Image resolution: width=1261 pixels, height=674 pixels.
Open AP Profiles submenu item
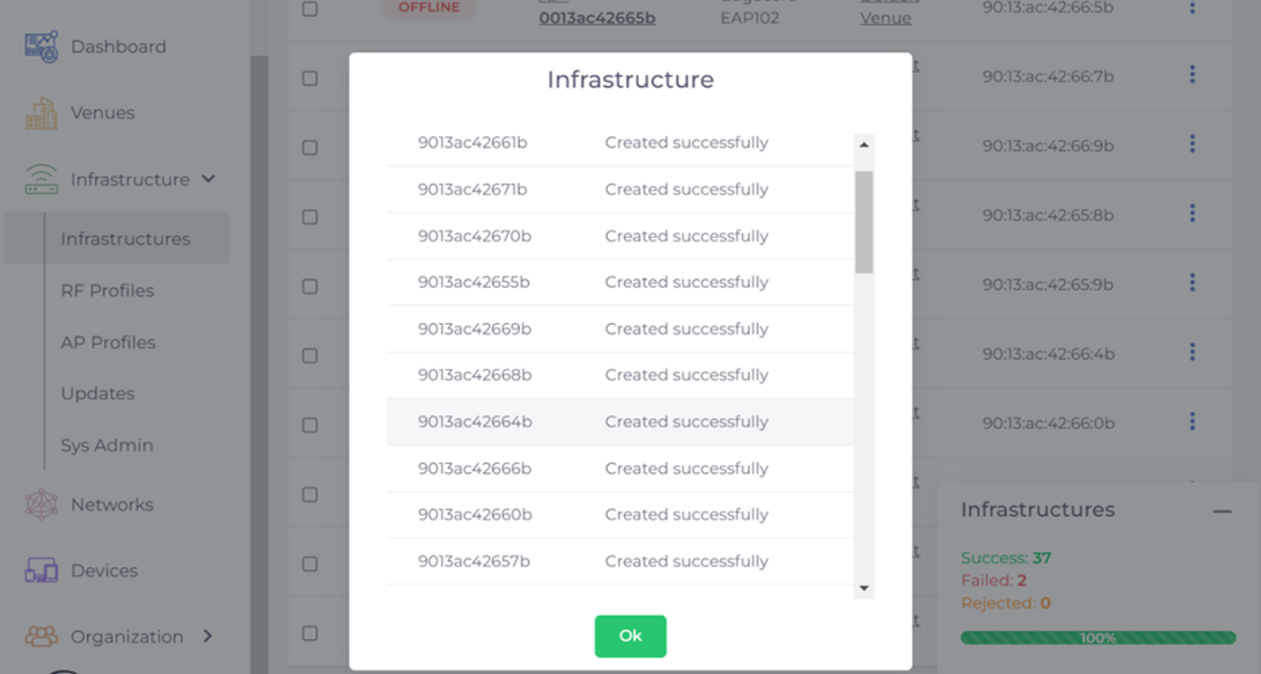click(108, 342)
